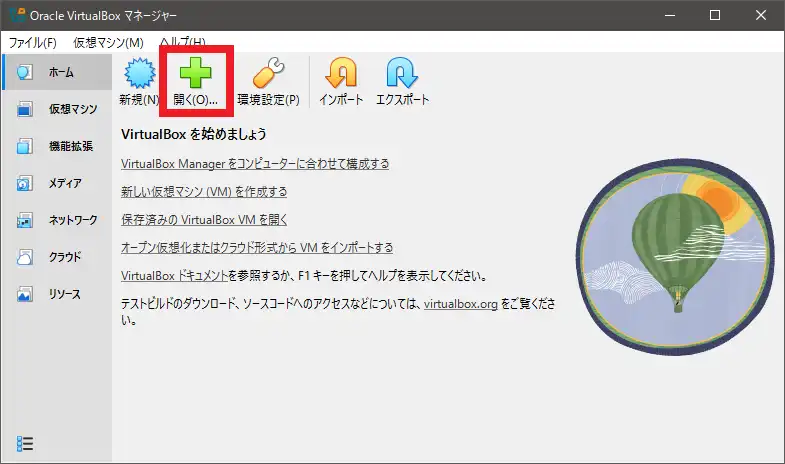Open the VirtualBox ドキュメント link
The image size is (785, 464).
(x=174, y=276)
